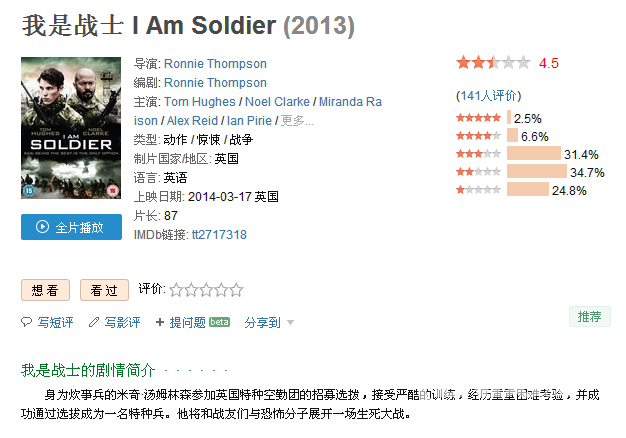The height and width of the screenshot is (438, 626).
Task: Click the I Am Soldier poster thumbnail
Action: tap(71, 128)
